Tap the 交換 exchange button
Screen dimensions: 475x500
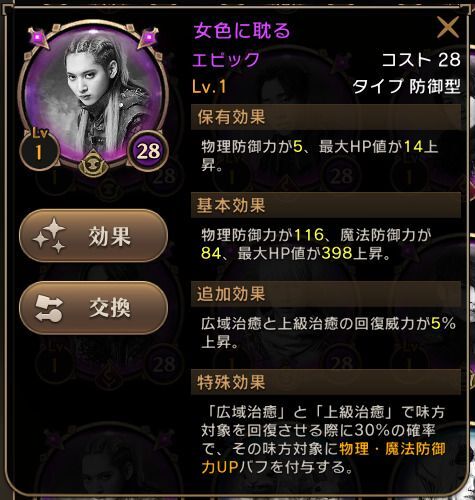[93, 308]
